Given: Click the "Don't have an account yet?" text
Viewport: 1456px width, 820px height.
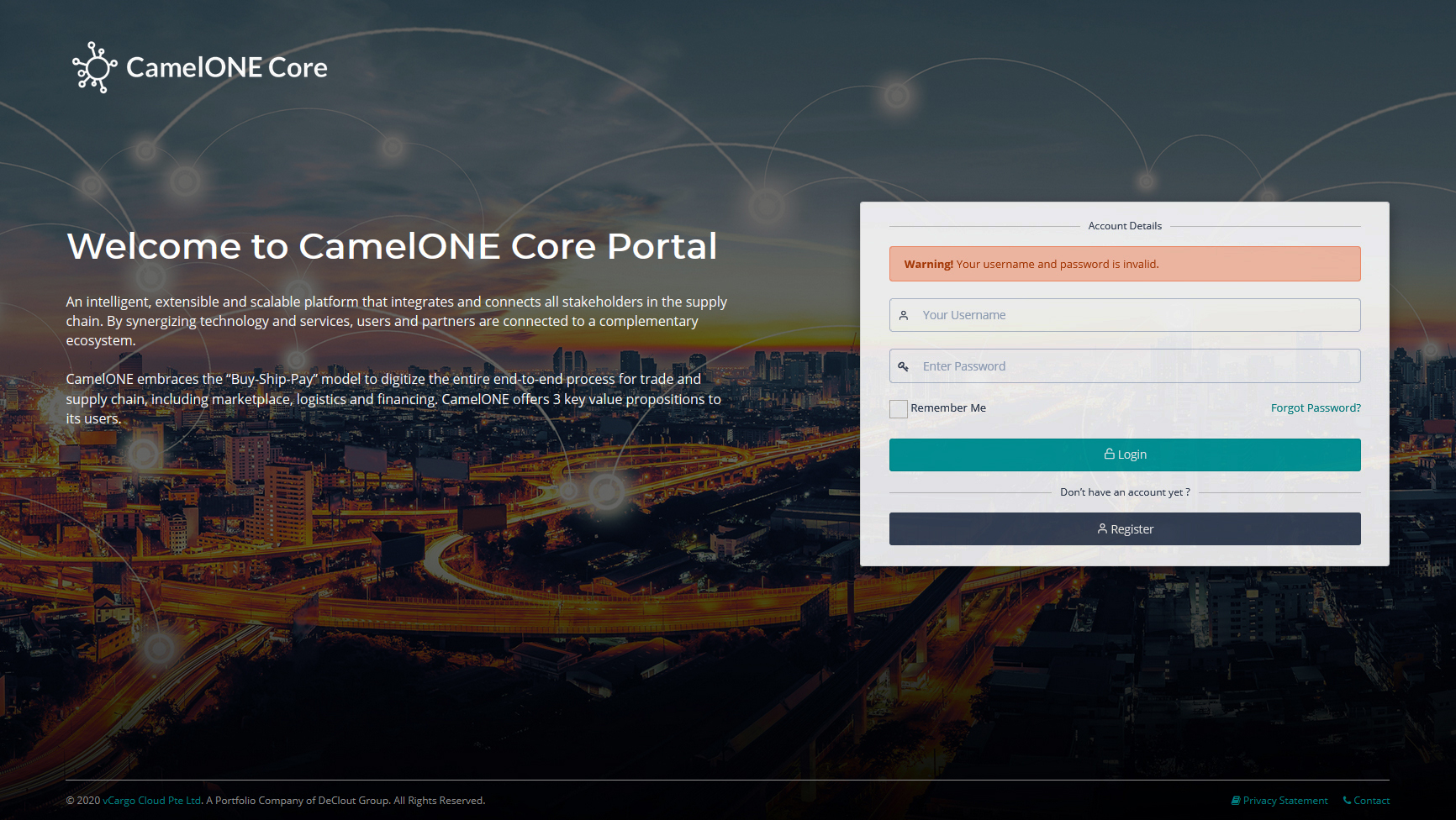Looking at the screenshot, I should [1125, 492].
